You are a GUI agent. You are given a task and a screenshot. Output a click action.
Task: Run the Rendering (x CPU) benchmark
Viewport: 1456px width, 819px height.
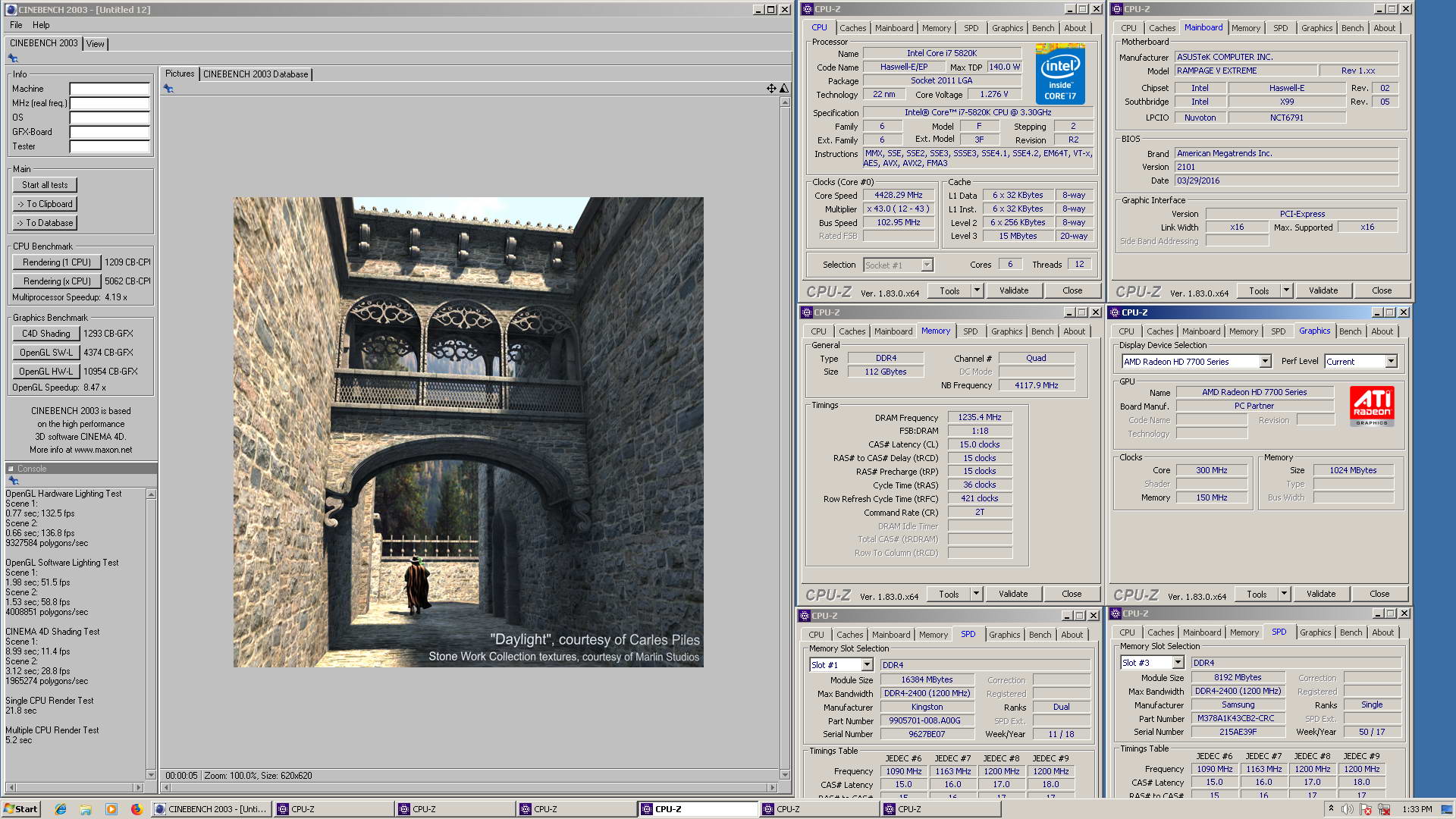(x=57, y=281)
